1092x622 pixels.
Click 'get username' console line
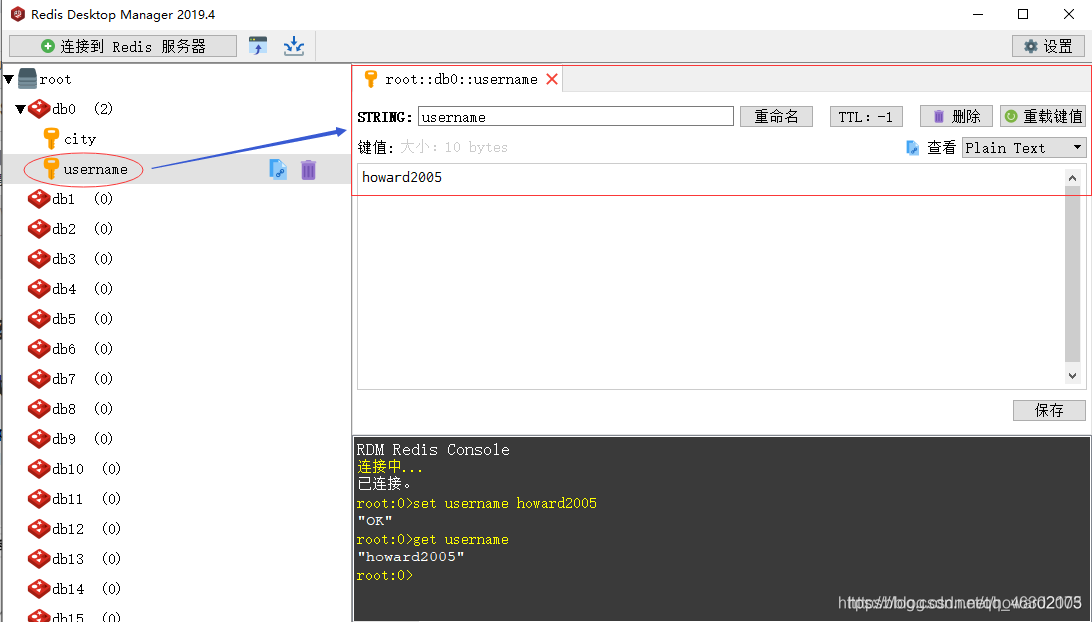point(432,539)
